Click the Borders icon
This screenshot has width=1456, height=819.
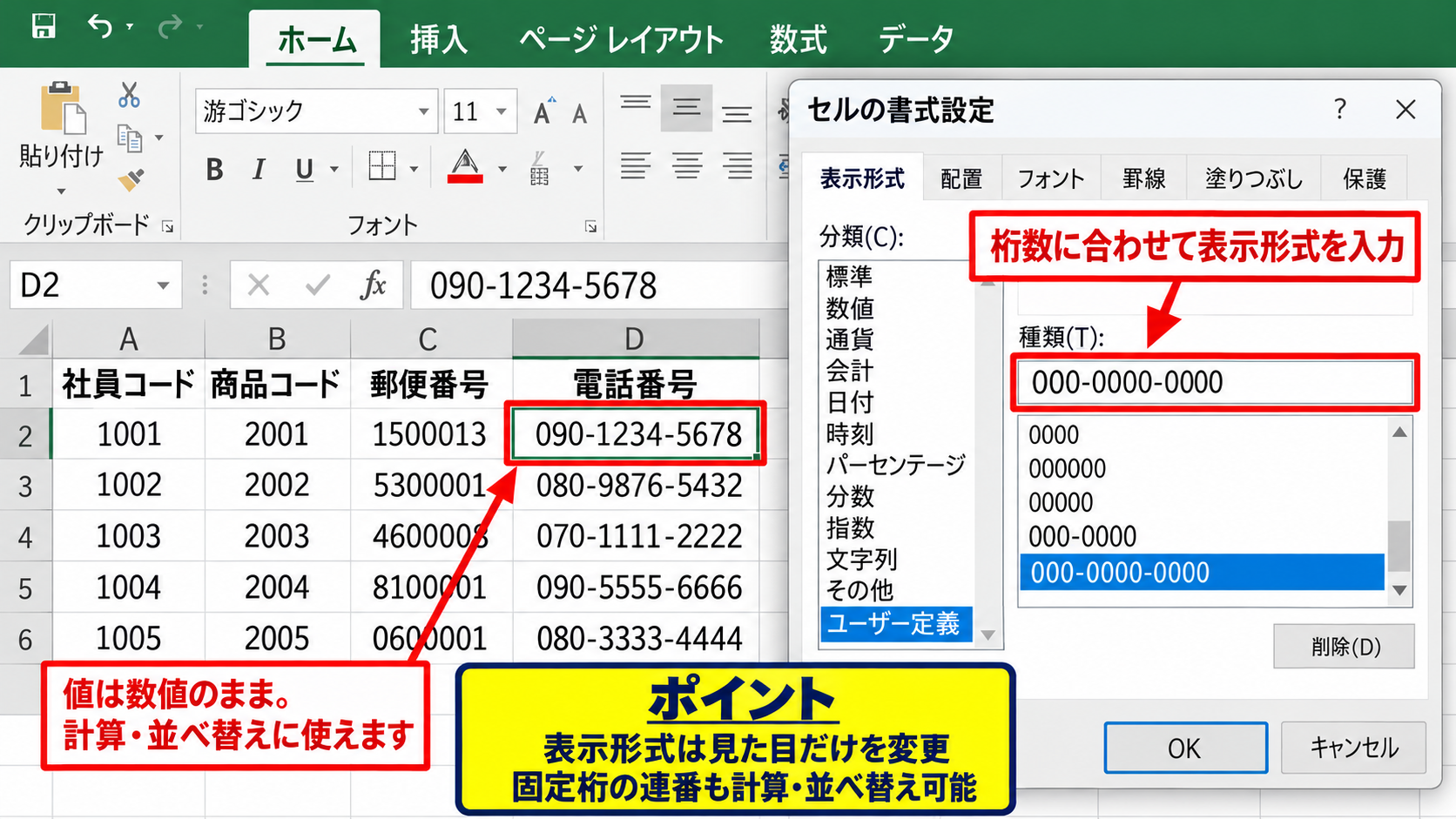[x=382, y=166]
